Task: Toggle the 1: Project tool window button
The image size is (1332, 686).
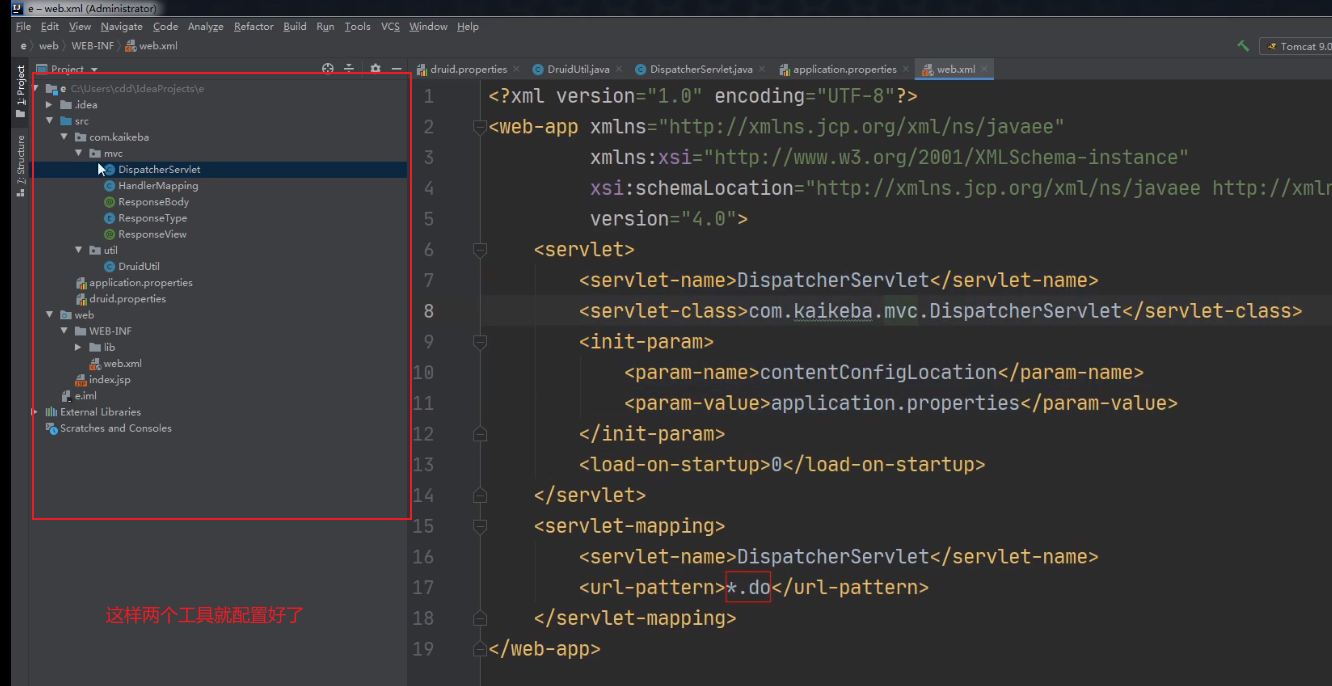Action: (x=21, y=92)
